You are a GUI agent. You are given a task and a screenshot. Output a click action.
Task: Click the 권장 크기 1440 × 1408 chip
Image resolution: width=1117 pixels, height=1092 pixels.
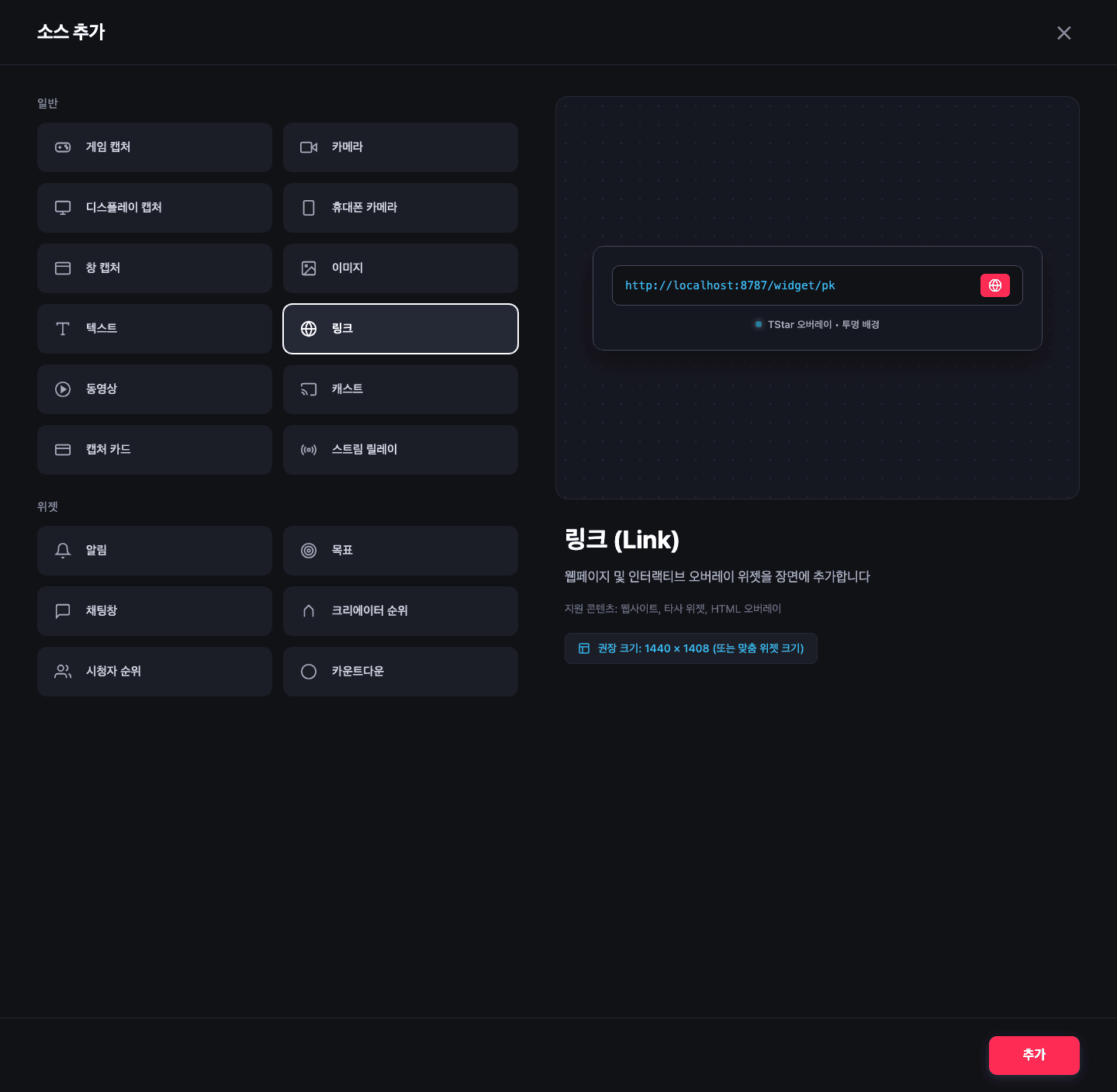point(691,648)
